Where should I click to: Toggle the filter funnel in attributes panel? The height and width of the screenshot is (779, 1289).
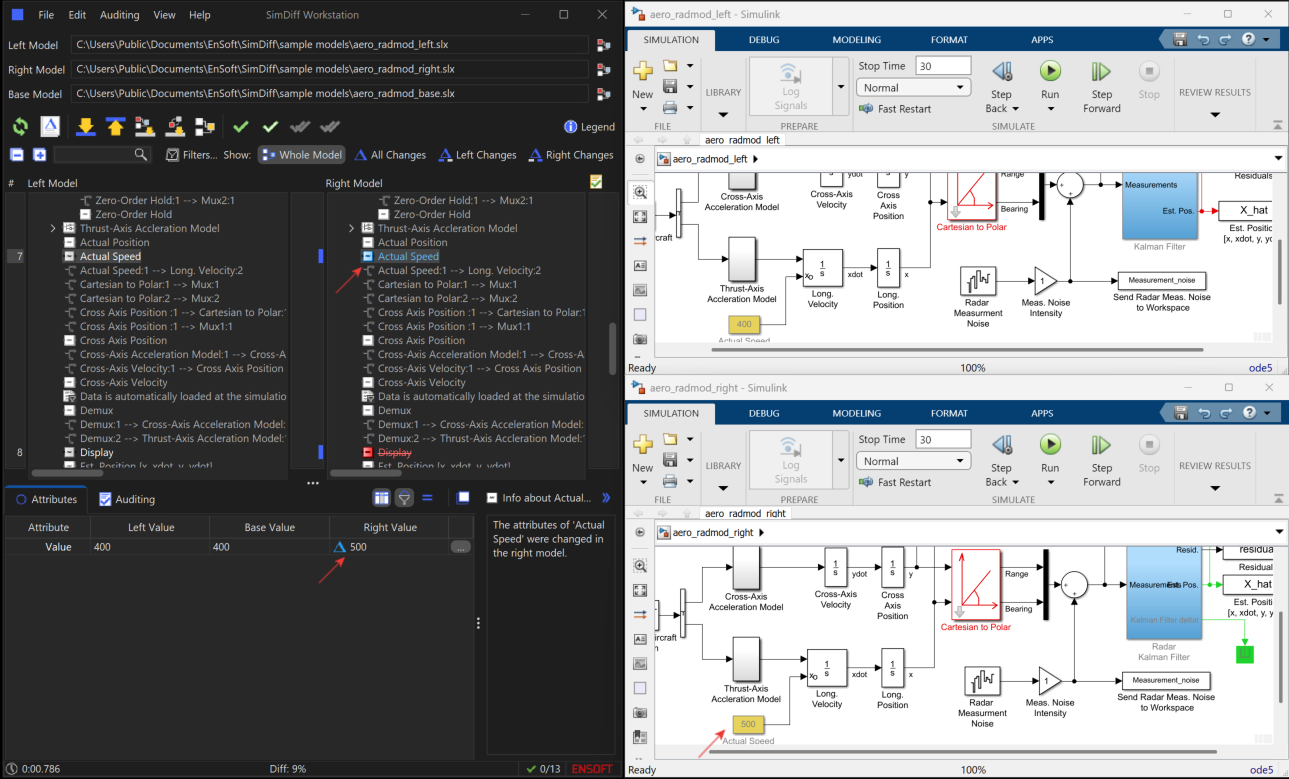[x=405, y=498]
